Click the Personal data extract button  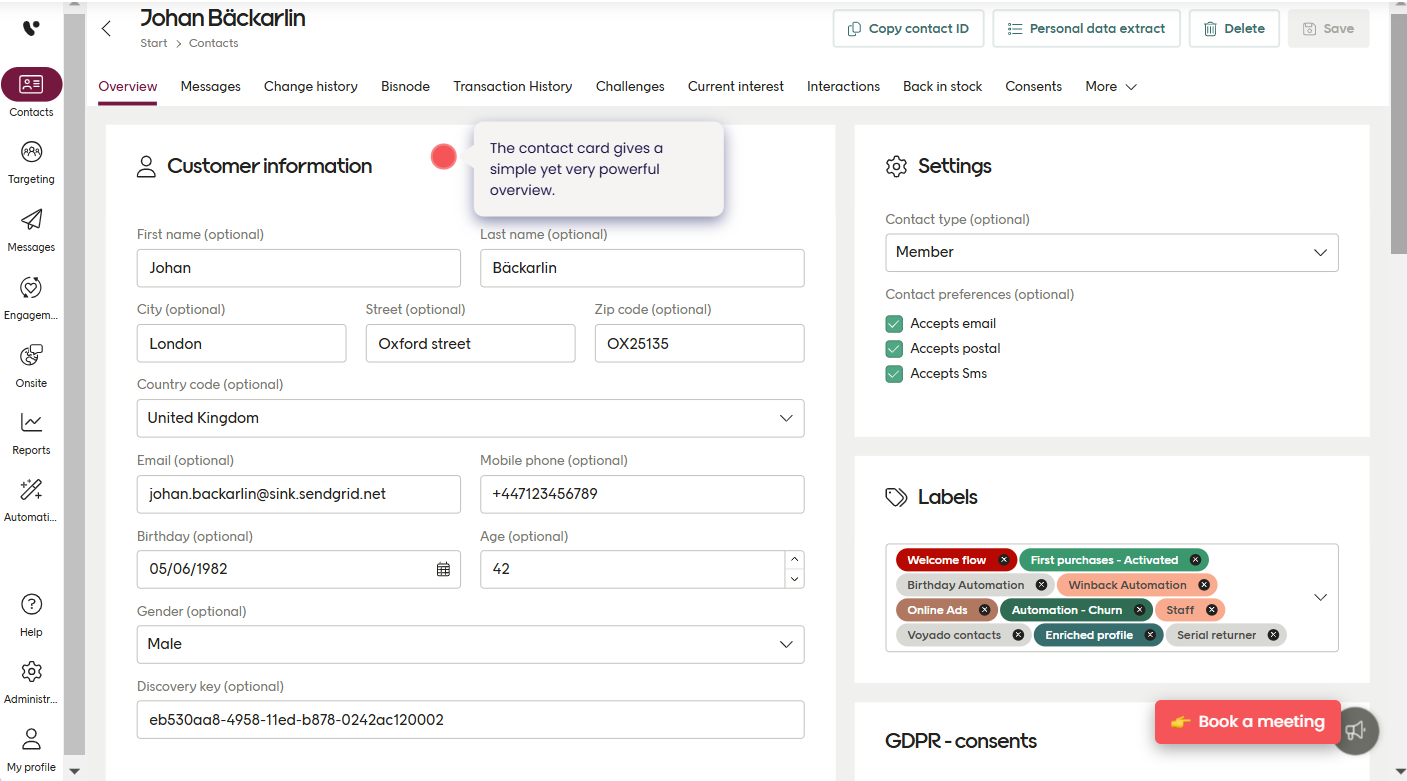(x=1086, y=28)
